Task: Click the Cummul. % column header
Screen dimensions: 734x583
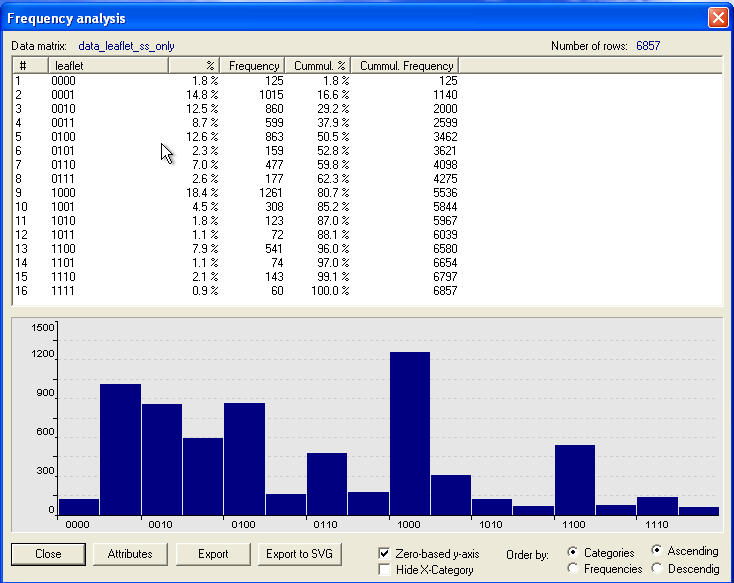Action: (318, 66)
